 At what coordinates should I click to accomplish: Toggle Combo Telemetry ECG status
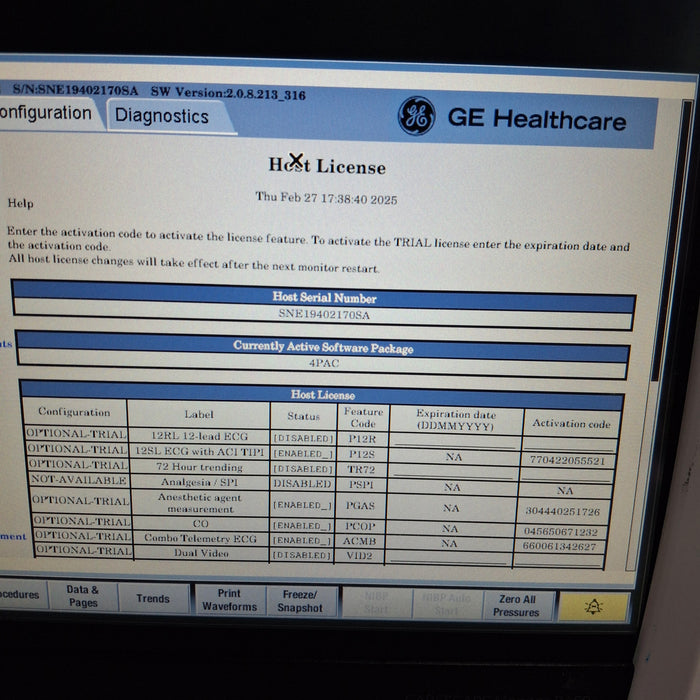pyautogui.click(x=302, y=541)
